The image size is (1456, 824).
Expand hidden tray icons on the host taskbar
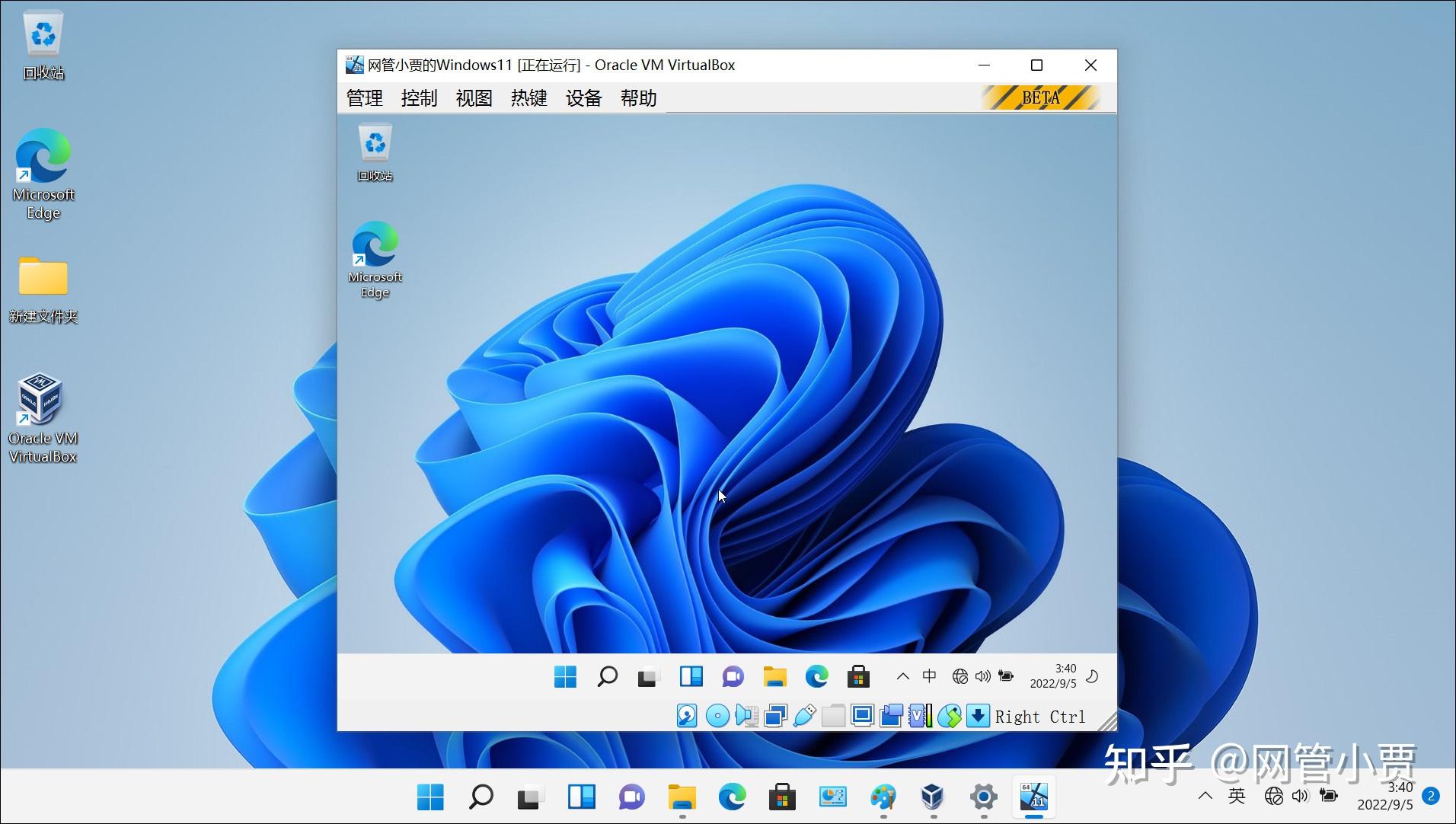(x=1205, y=796)
